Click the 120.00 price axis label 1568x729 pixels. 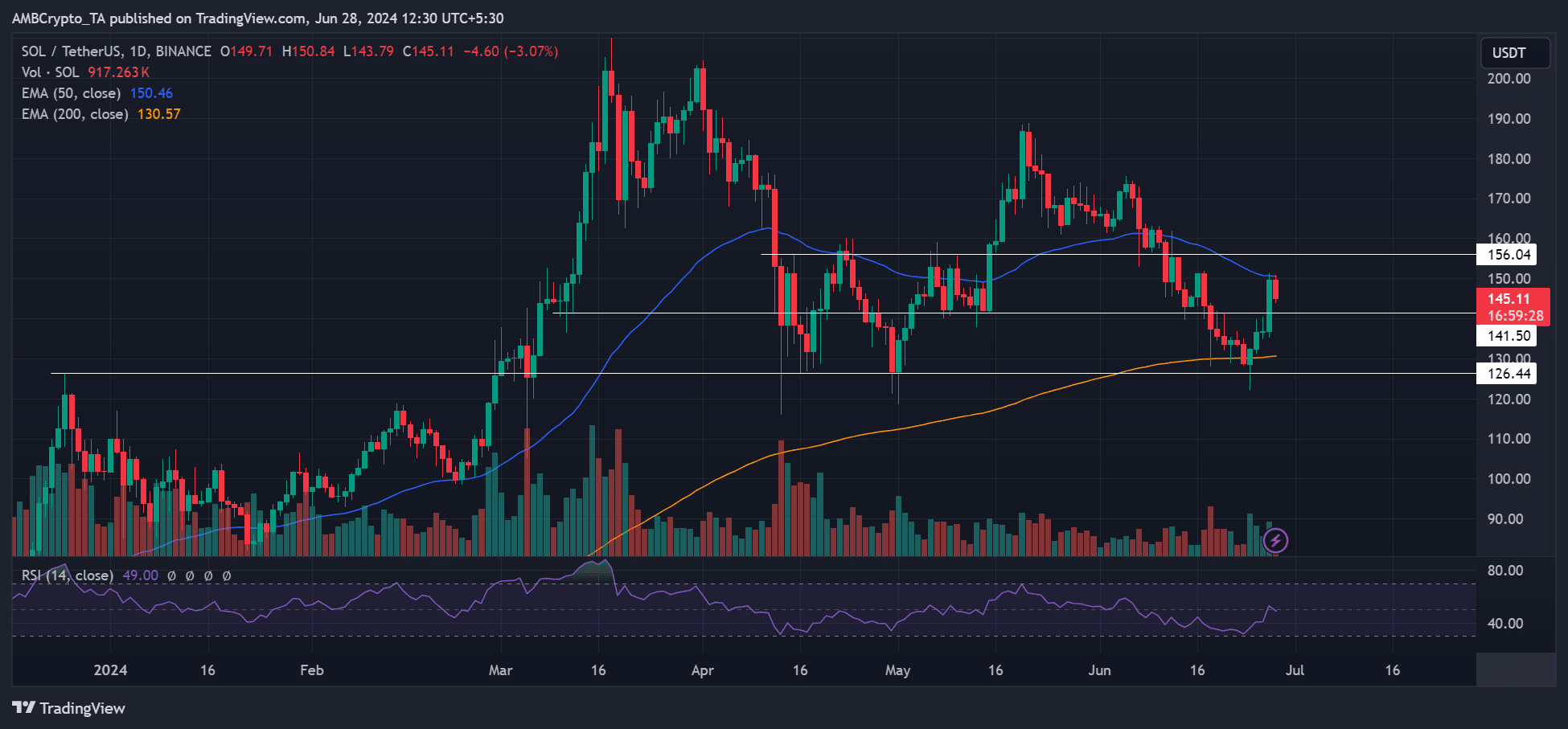pyautogui.click(x=1509, y=399)
